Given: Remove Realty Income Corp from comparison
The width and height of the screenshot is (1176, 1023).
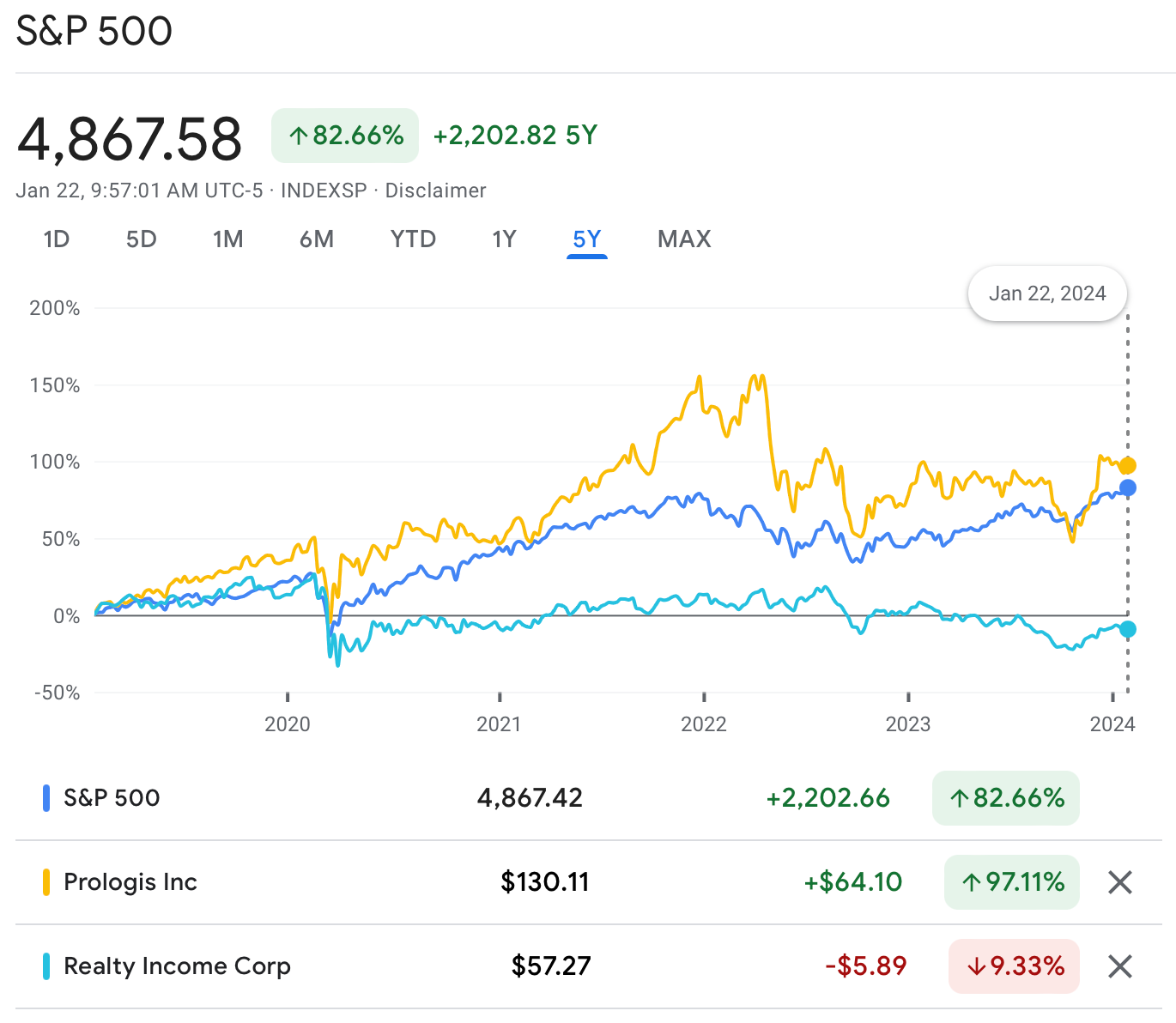Looking at the screenshot, I should [x=1119, y=966].
